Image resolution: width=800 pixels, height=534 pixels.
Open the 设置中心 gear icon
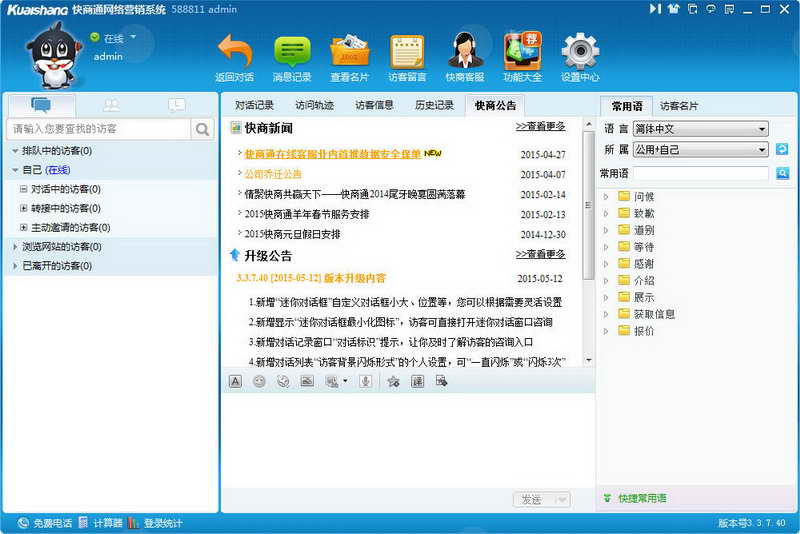pyautogui.click(x=580, y=51)
